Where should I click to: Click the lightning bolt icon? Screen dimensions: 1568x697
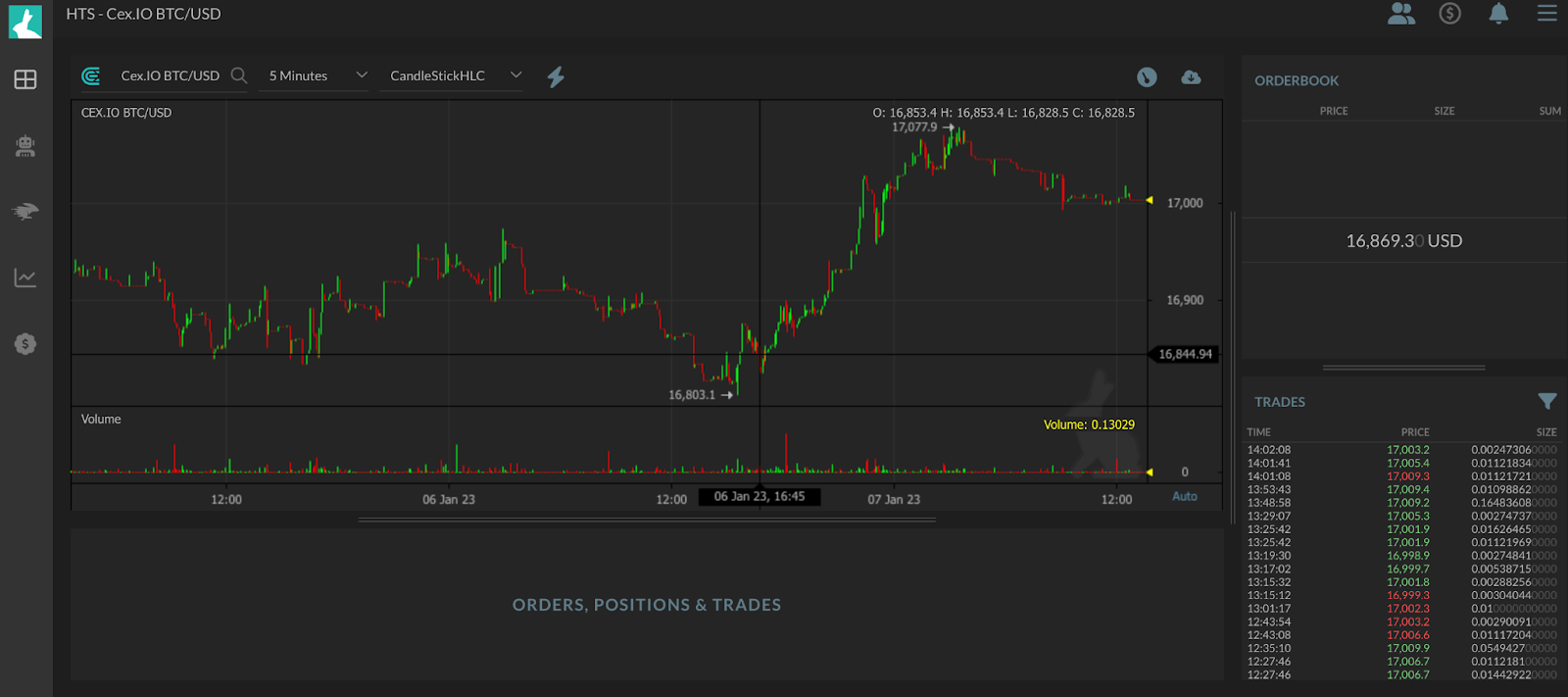[x=556, y=76]
